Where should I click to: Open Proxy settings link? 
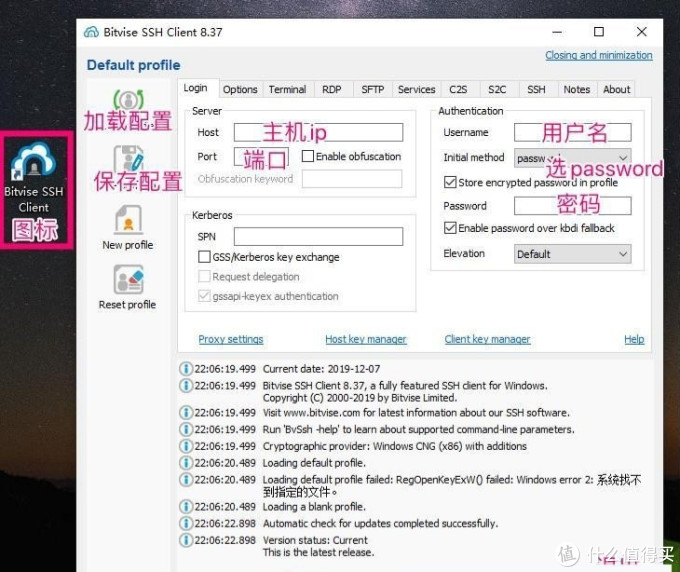231,339
